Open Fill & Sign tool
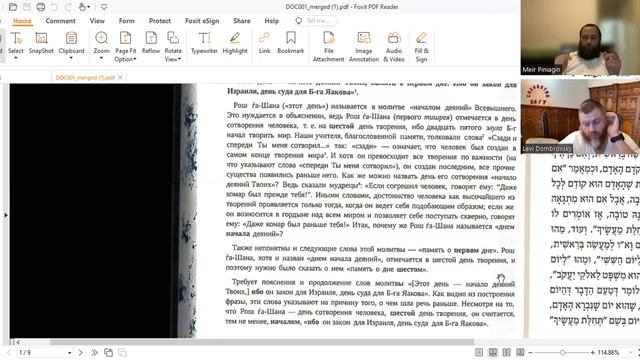 [x=421, y=47]
